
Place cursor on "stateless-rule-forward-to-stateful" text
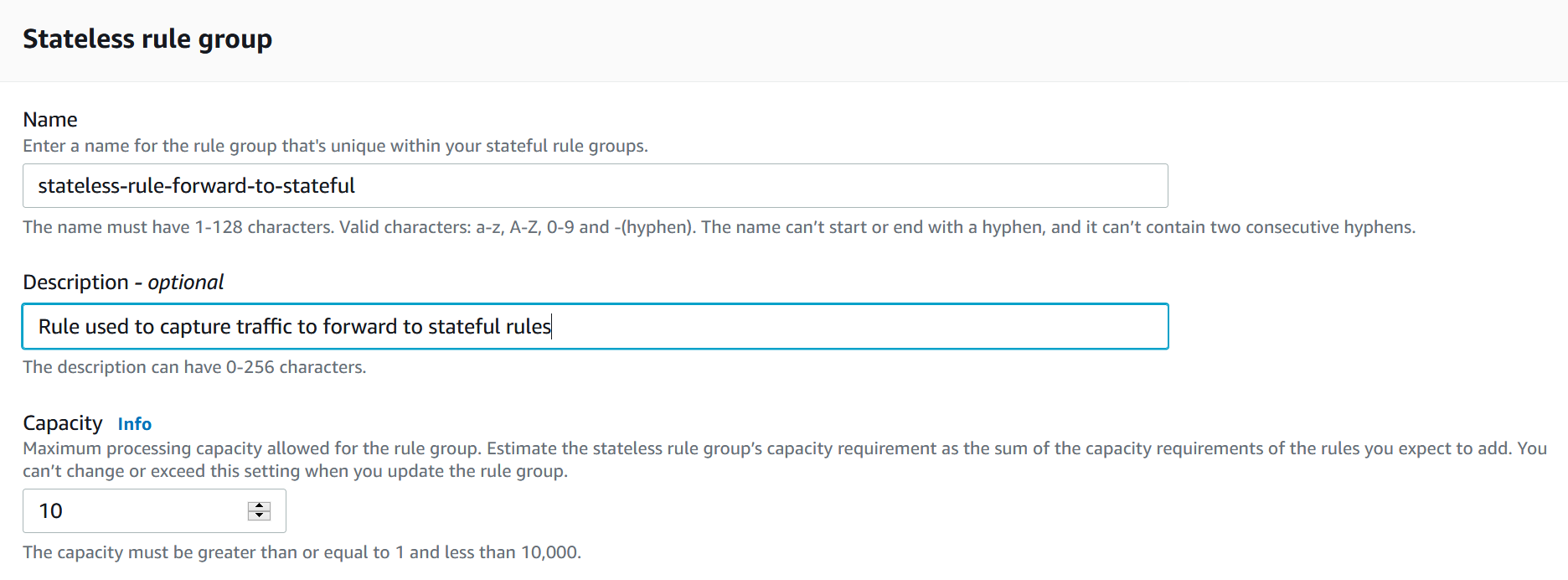(x=197, y=186)
